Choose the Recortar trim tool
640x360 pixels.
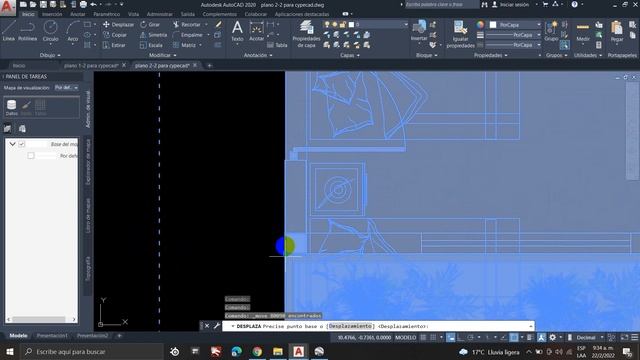[187, 24]
